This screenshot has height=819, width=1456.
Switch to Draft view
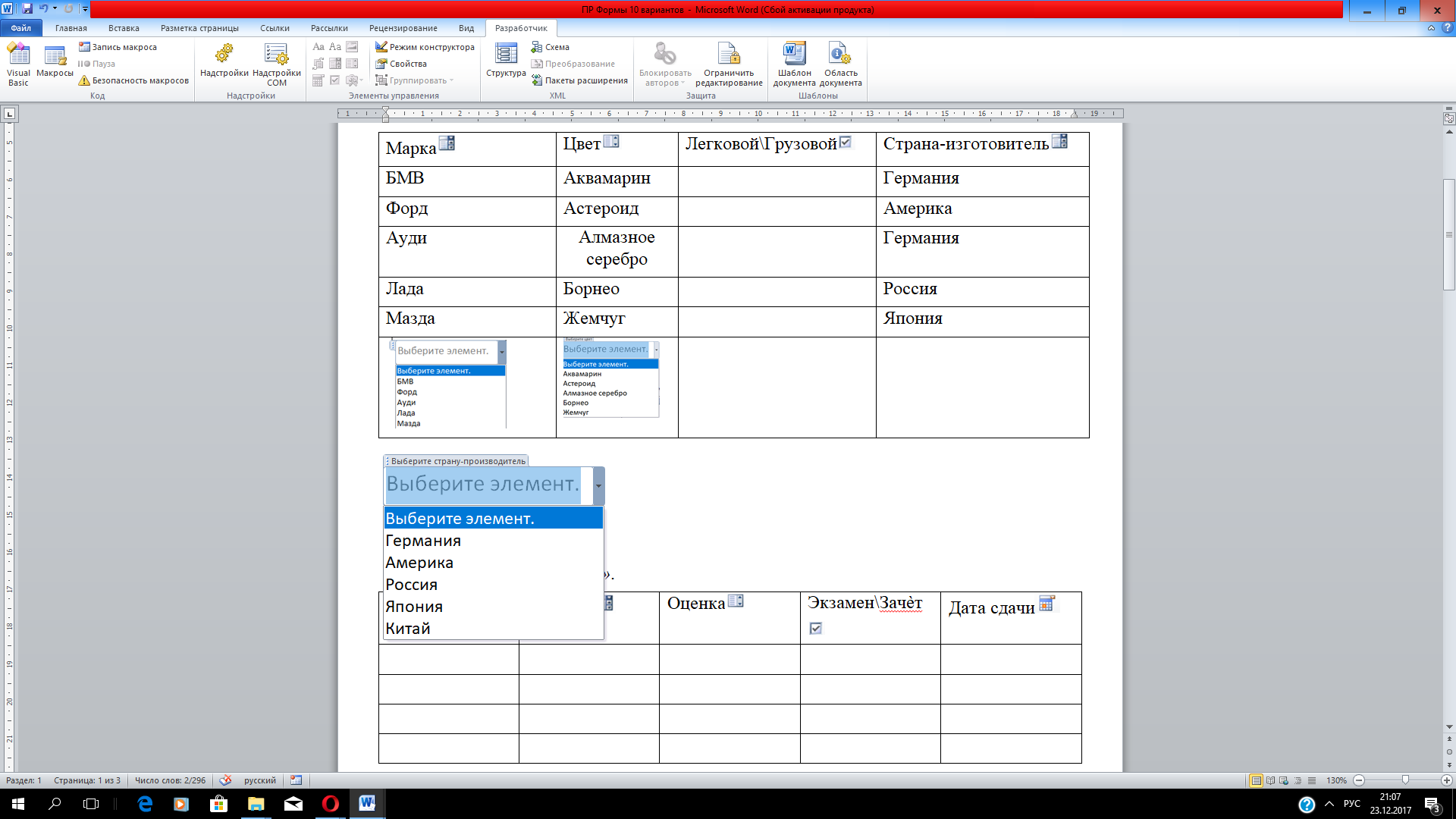pos(1312,780)
